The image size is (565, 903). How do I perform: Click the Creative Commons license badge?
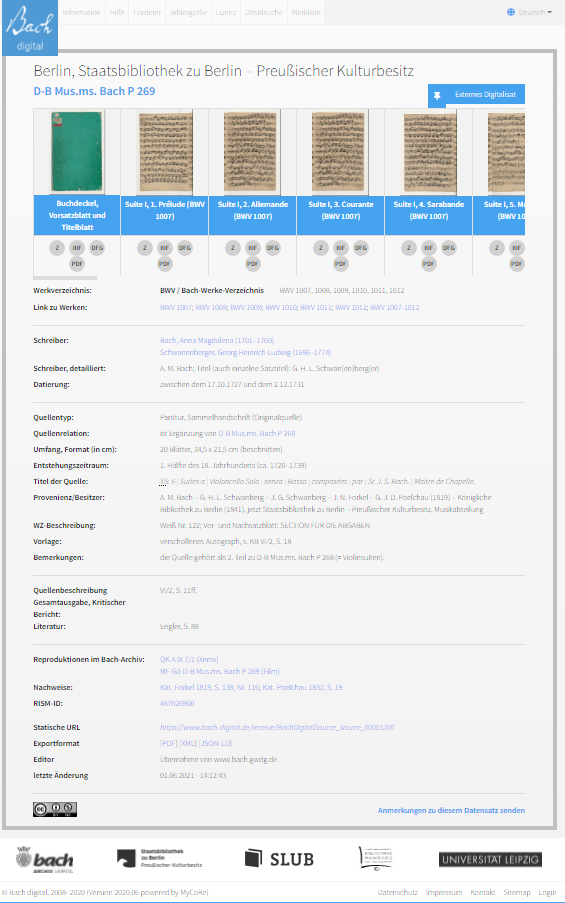(55, 809)
